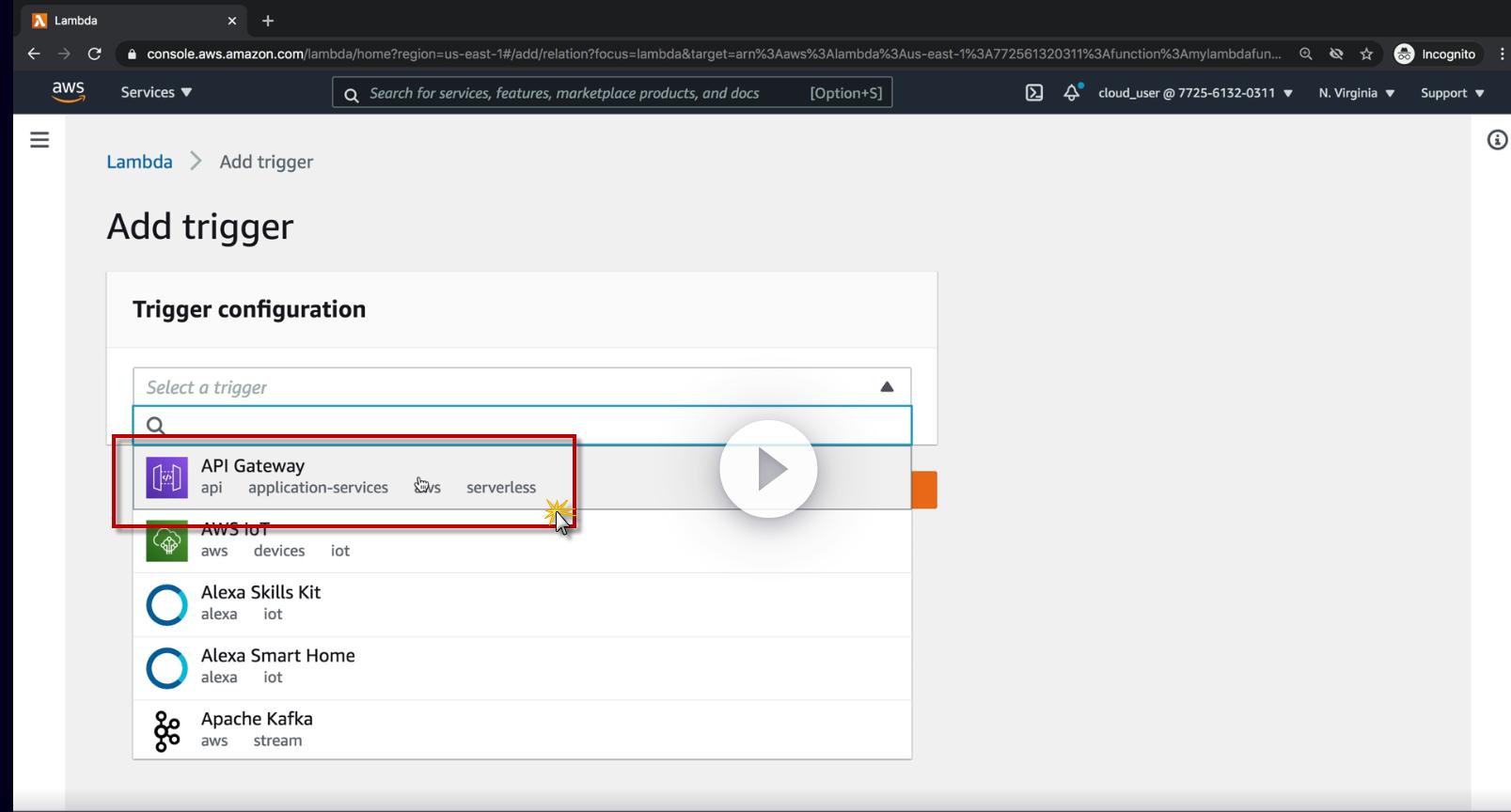This screenshot has height=812, width=1511.
Task: Reload the page with the refresh icon
Action: click(94, 54)
